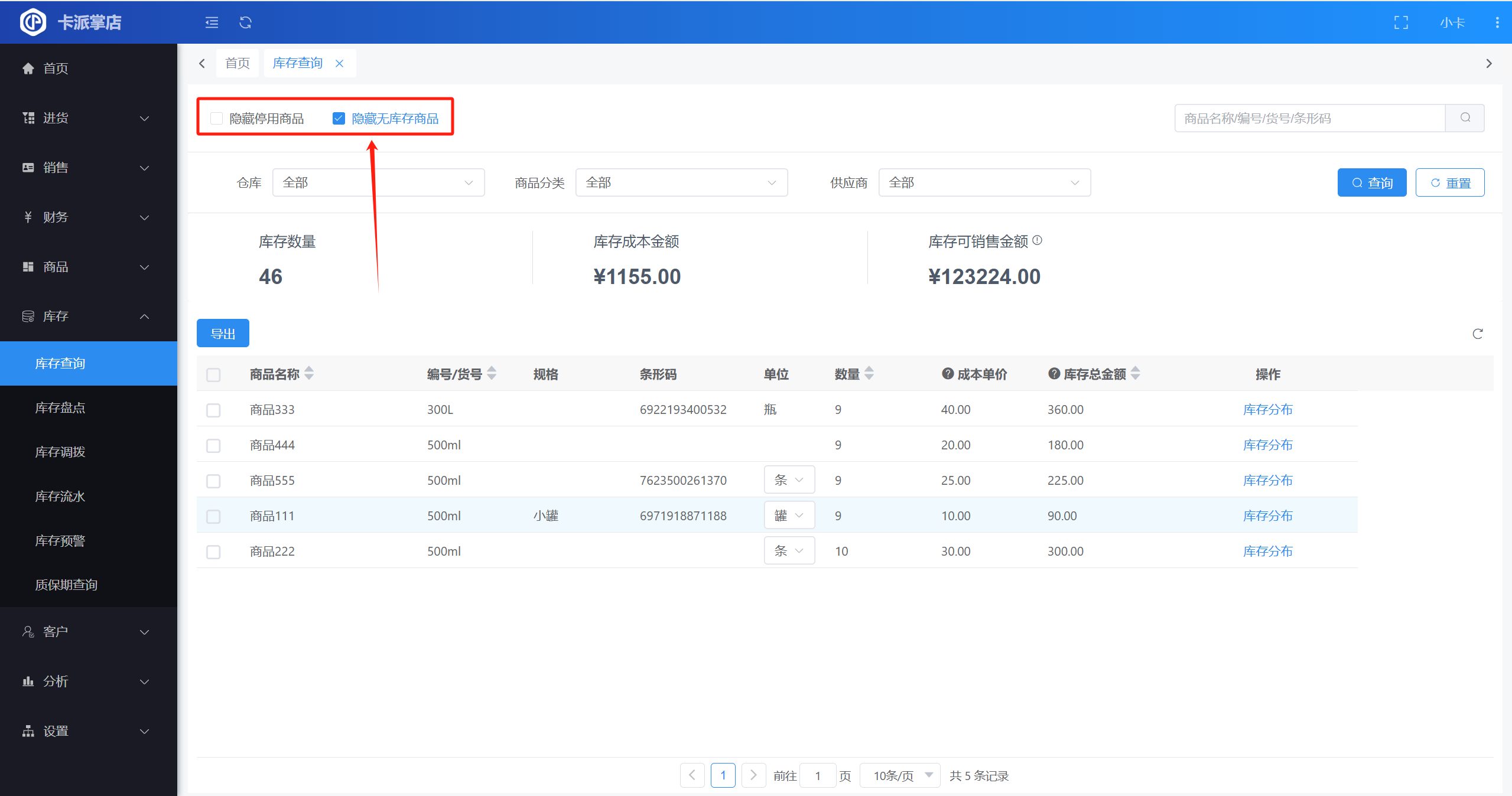
Task: Sort by 数量 column sort arrows
Action: pos(869,373)
